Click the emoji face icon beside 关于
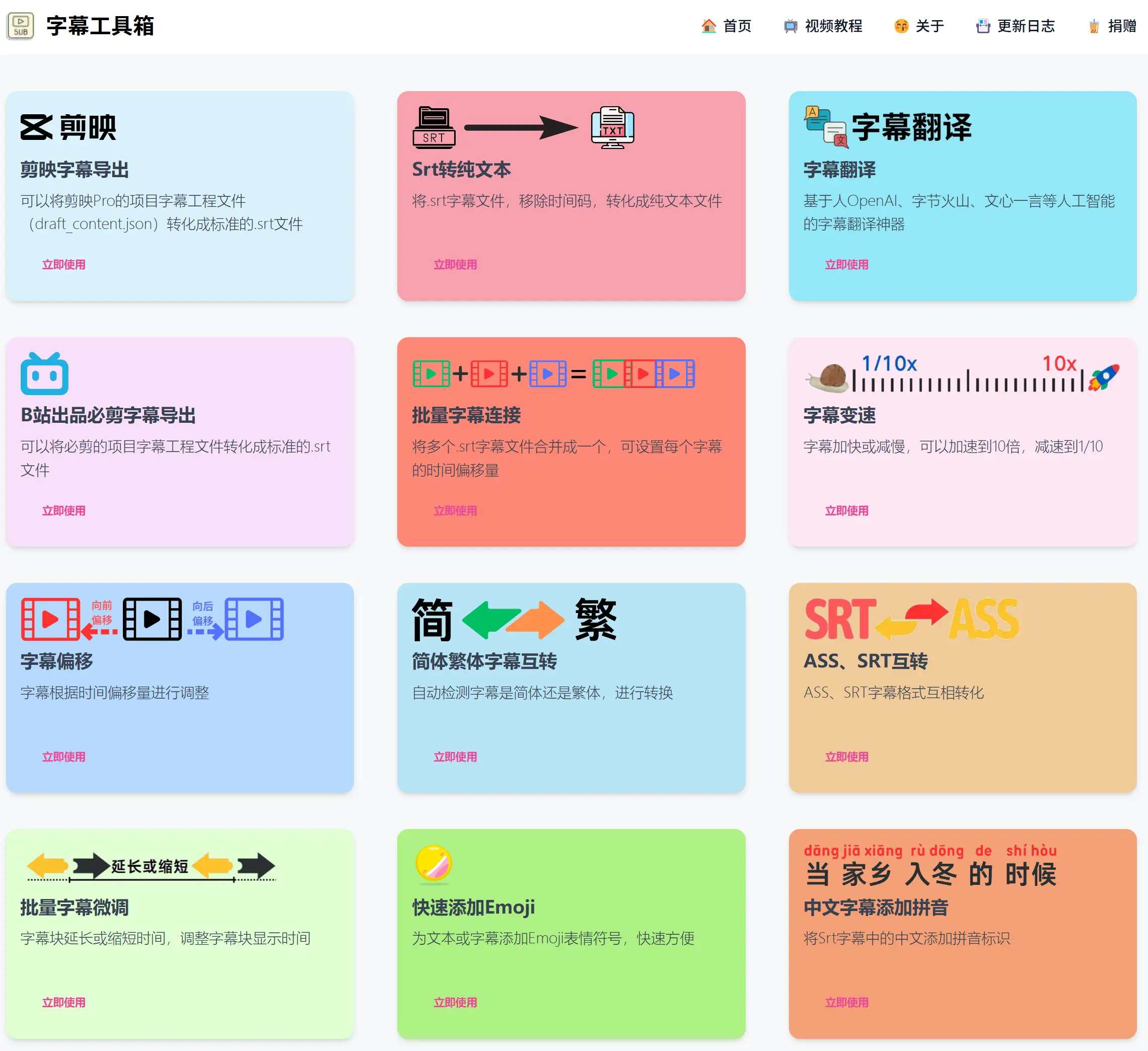The image size is (1148, 1051). click(x=901, y=26)
